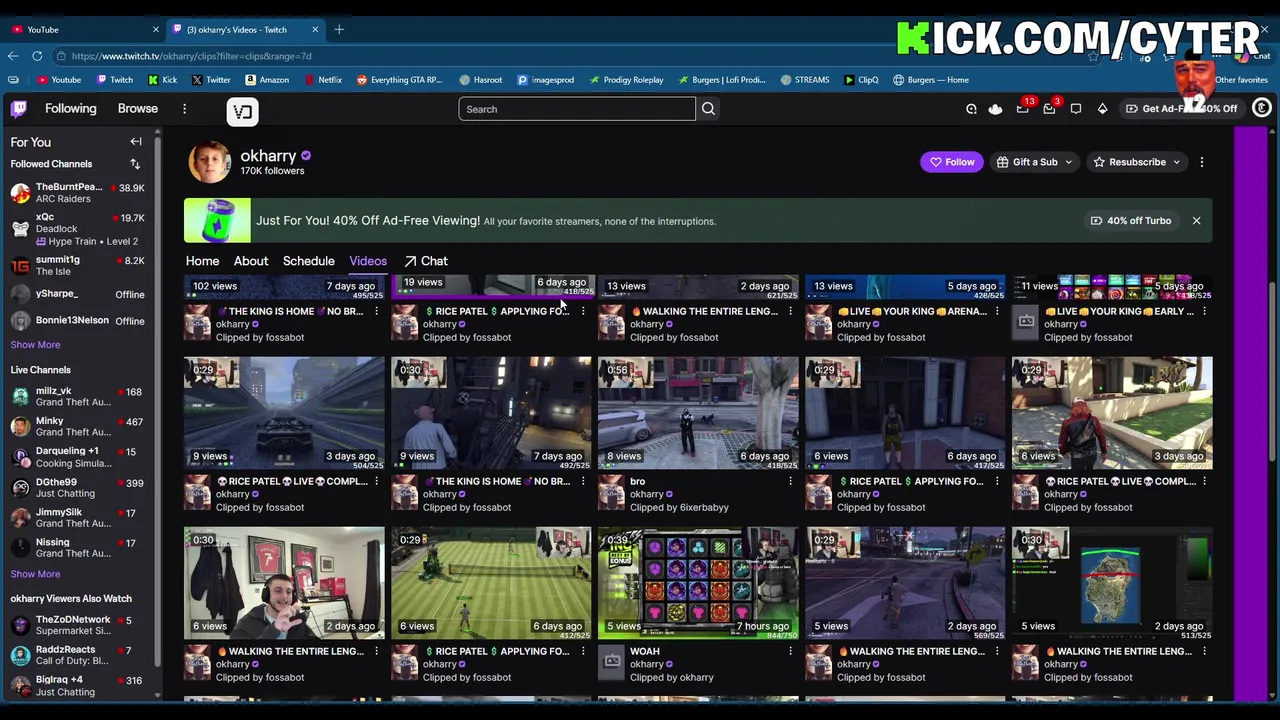Open the Twitter bookmark
Screen dimensions: 1280x720
(211, 80)
